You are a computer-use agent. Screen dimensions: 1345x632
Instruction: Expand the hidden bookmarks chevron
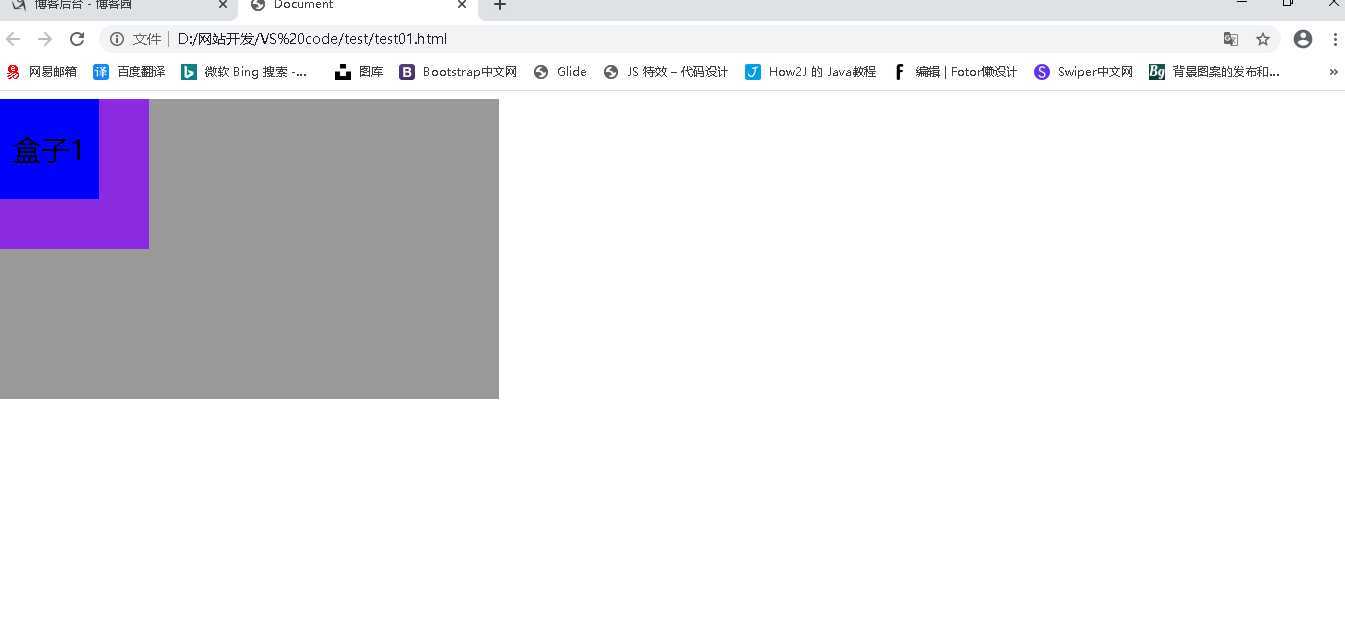(x=1333, y=72)
